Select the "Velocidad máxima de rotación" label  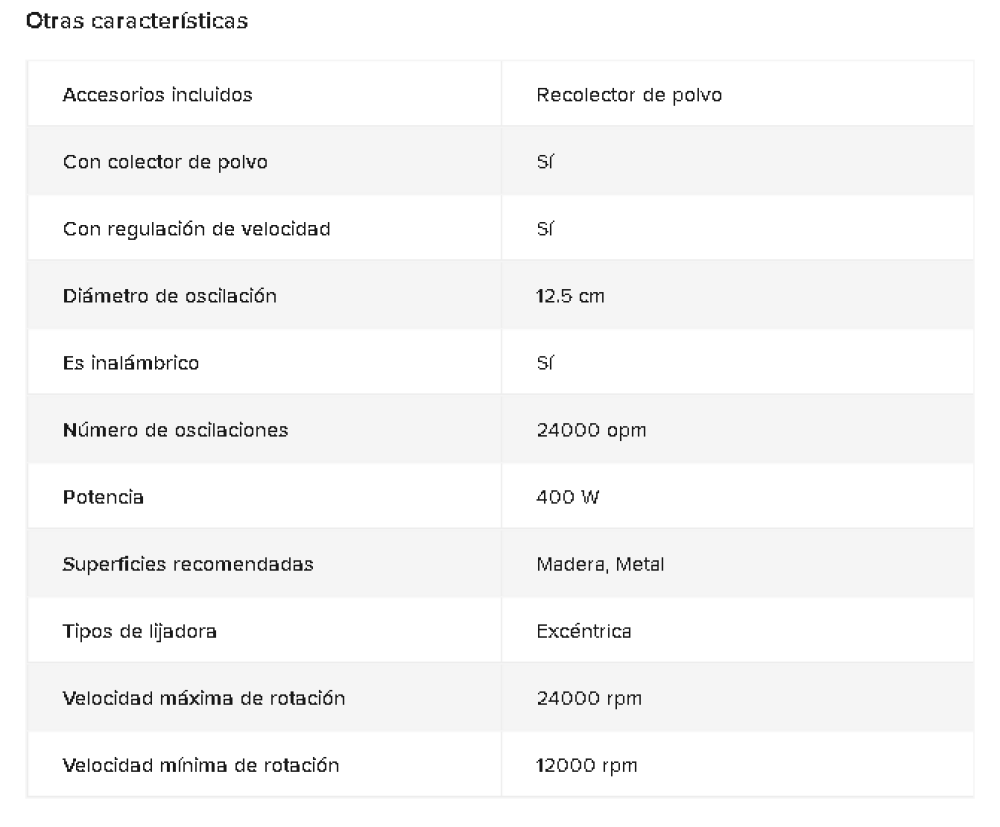[204, 698]
